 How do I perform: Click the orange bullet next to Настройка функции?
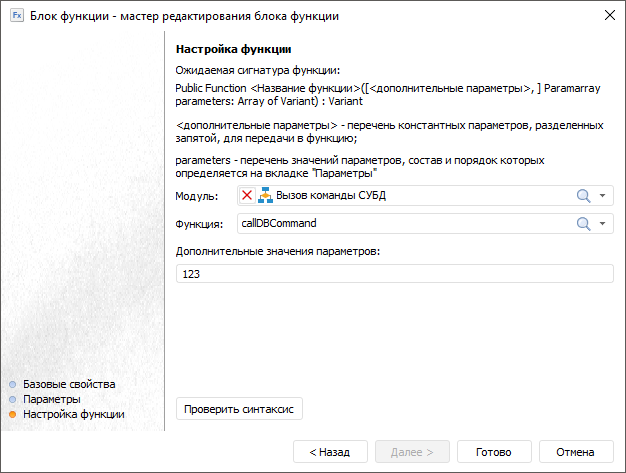[12, 414]
